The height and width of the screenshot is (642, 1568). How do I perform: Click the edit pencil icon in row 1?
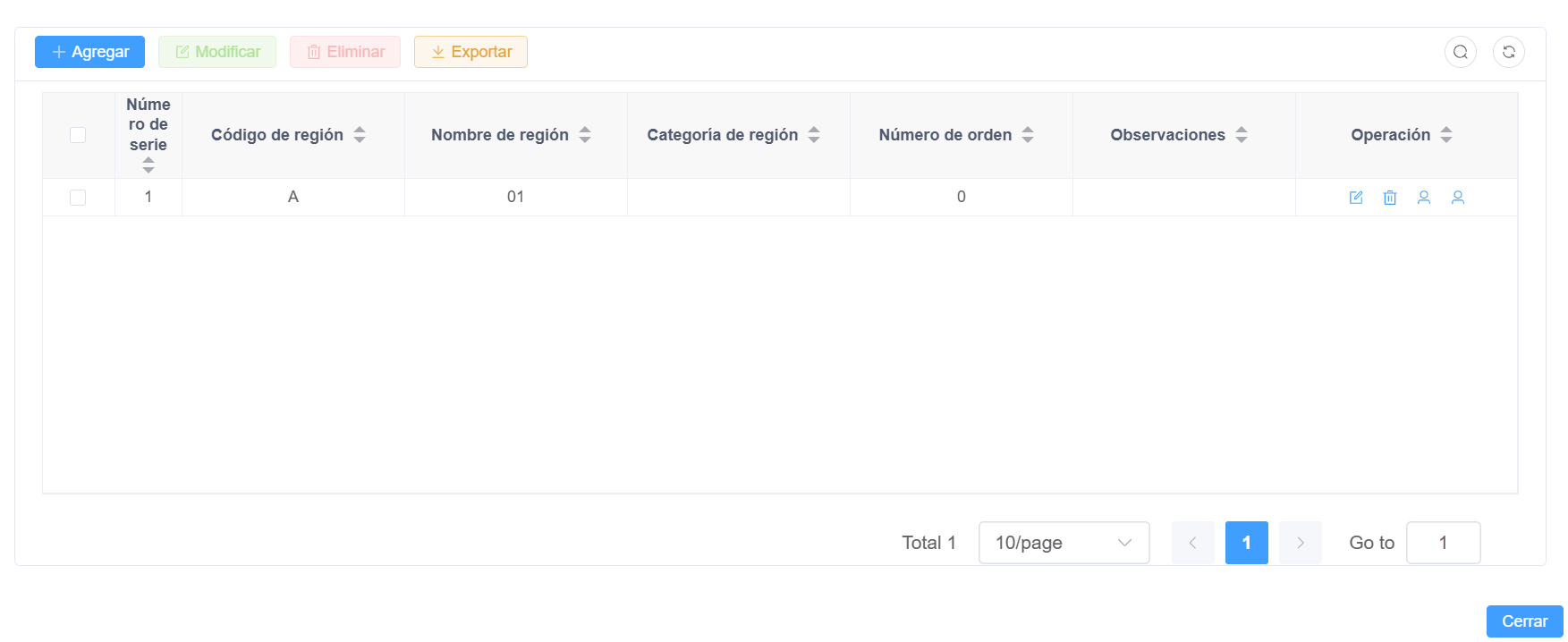(1356, 198)
